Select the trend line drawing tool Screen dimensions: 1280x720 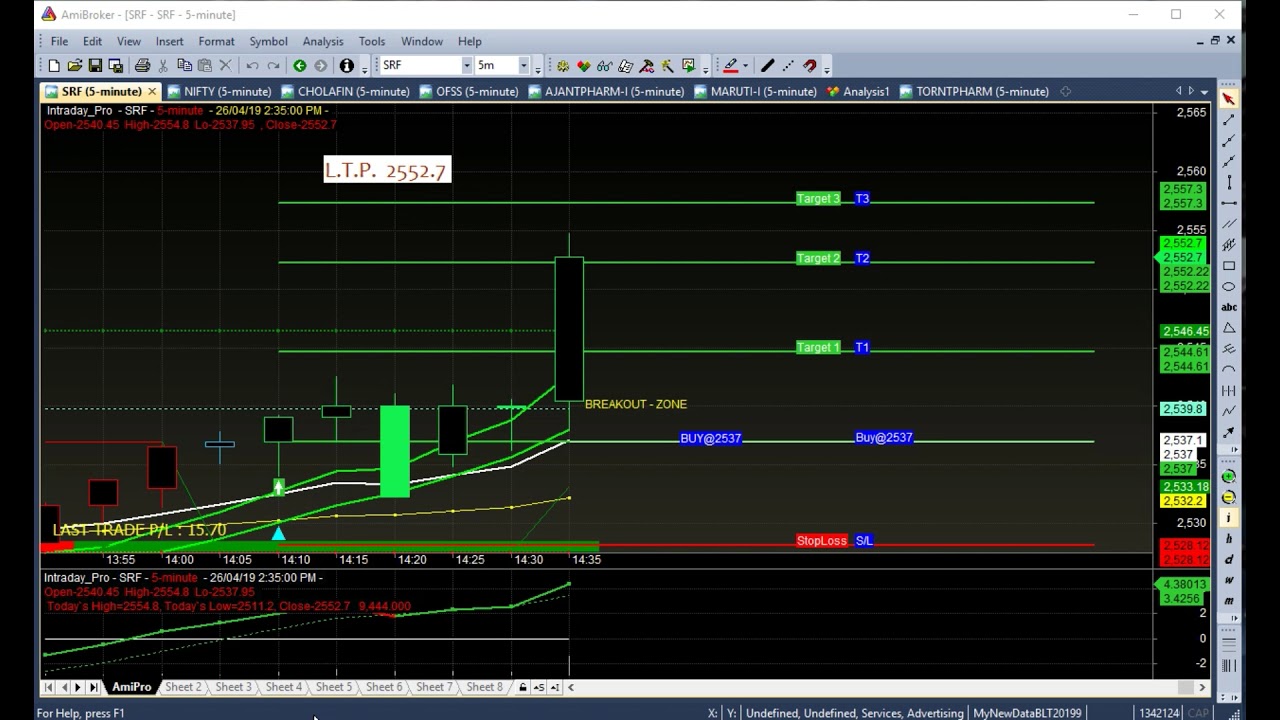pos(1229,120)
